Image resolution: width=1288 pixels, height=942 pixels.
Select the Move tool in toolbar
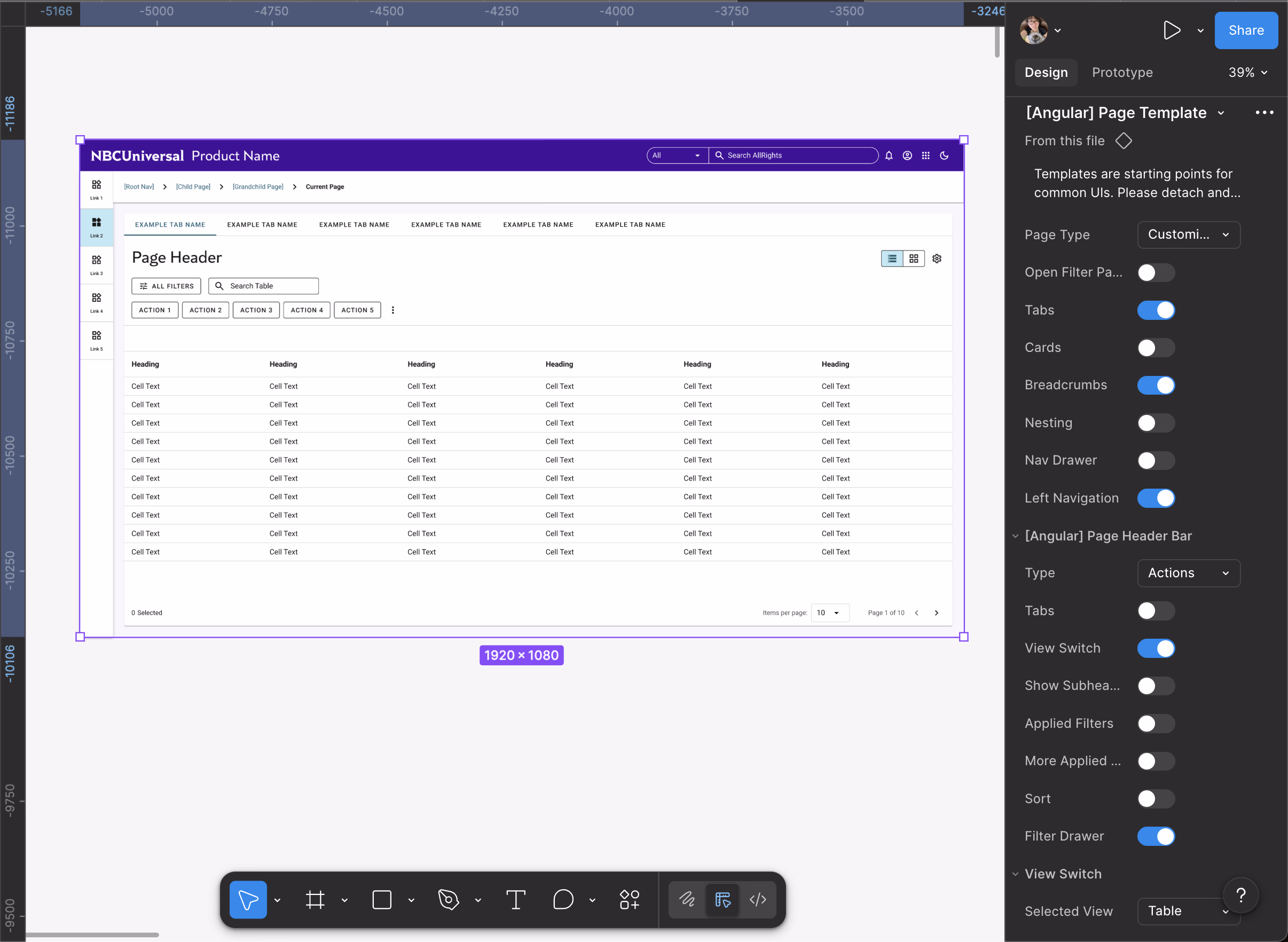click(248, 899)
